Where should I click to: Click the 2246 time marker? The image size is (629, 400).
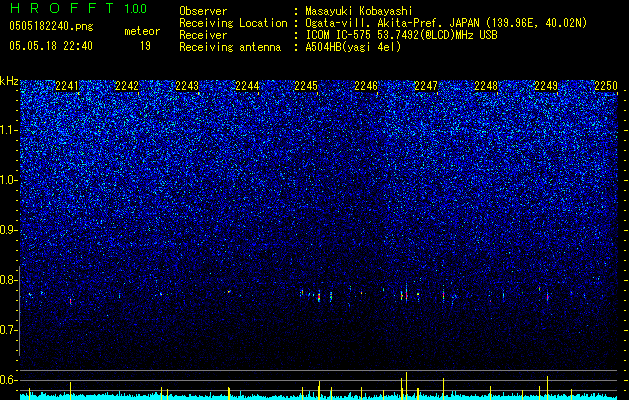366,86
